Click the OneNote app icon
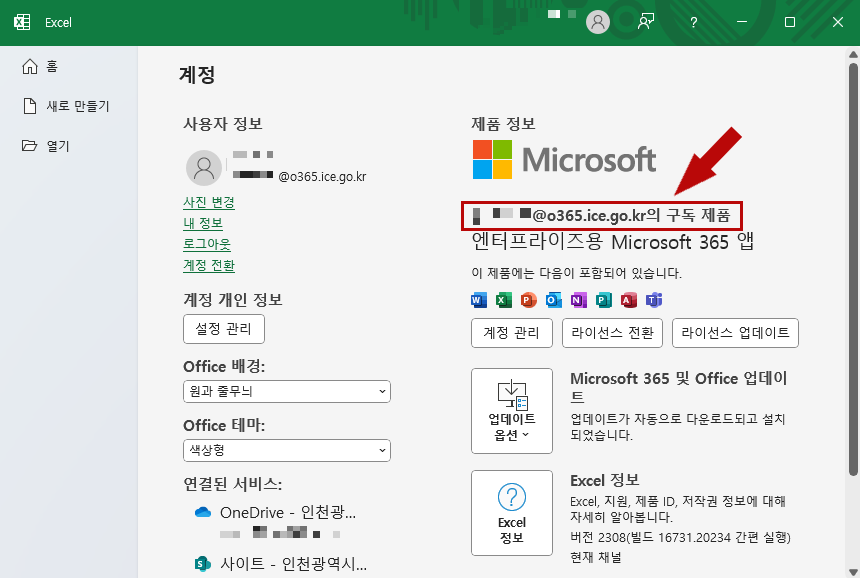 pyautogui.click(x=579, y=300)
